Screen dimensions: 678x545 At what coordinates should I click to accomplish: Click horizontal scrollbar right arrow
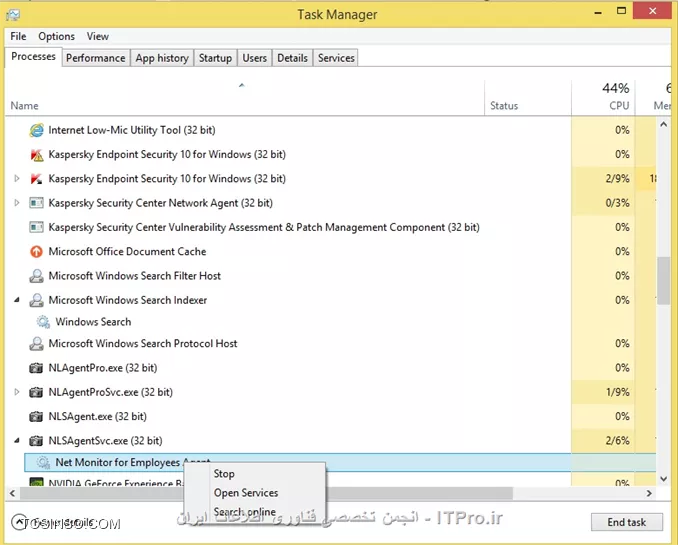pos(649,493)
